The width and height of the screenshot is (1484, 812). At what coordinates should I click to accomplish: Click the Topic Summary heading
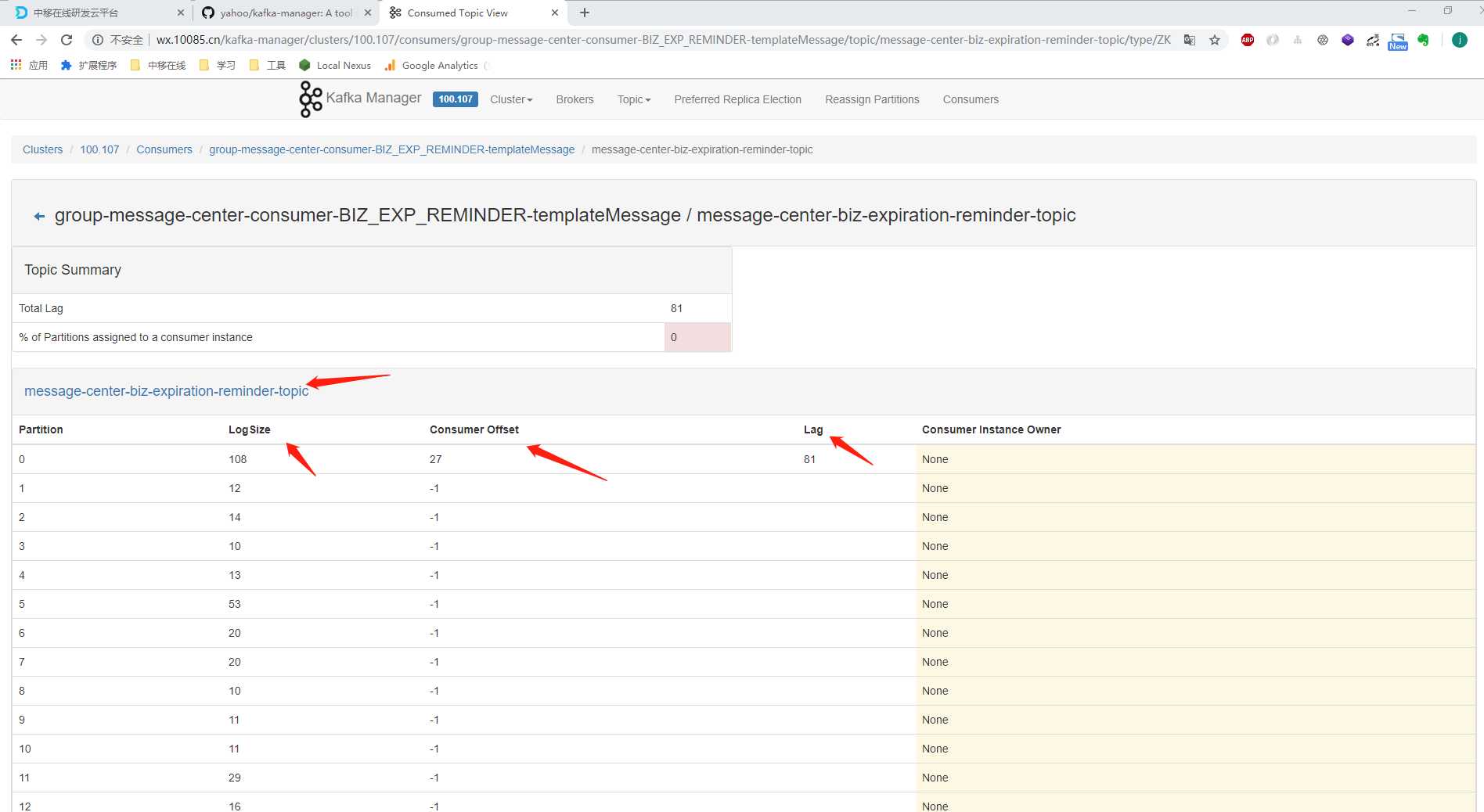tap(73, 270)
